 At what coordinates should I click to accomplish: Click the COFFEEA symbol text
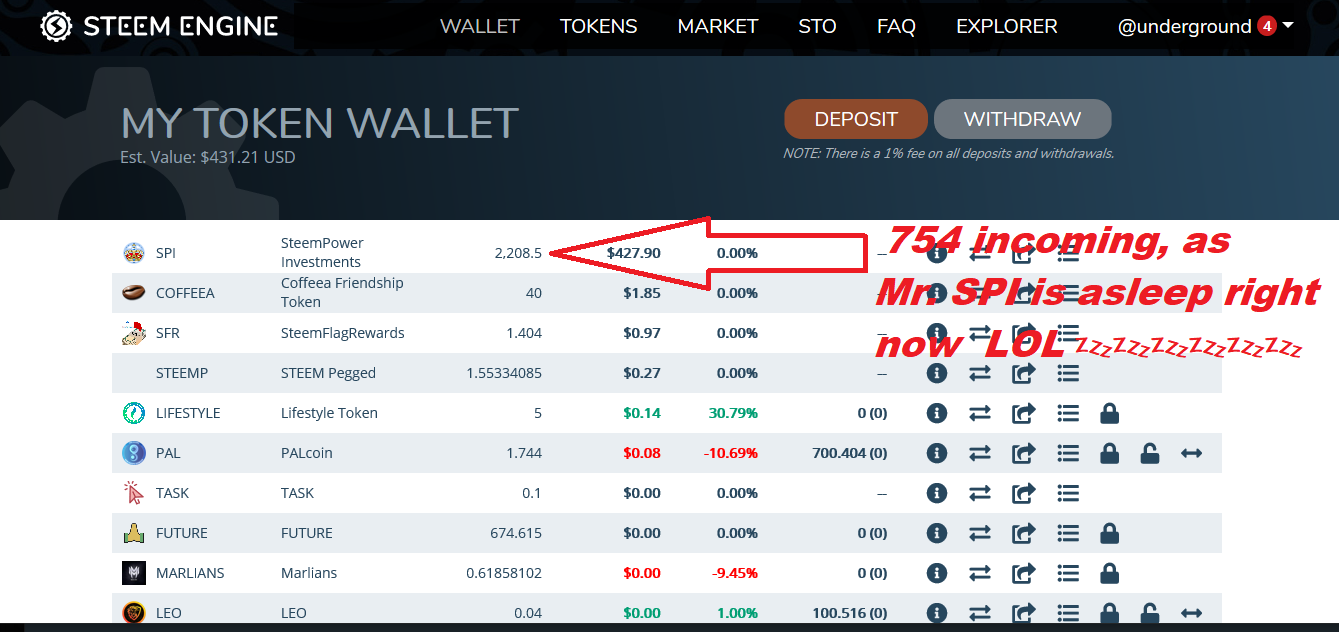[185, 293]
